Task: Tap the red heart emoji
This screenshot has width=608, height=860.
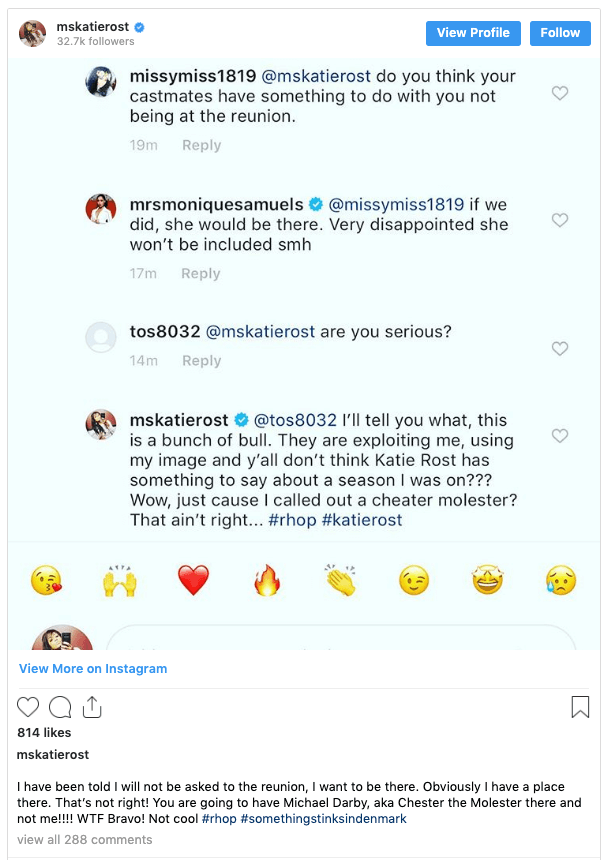Action: 193,580
